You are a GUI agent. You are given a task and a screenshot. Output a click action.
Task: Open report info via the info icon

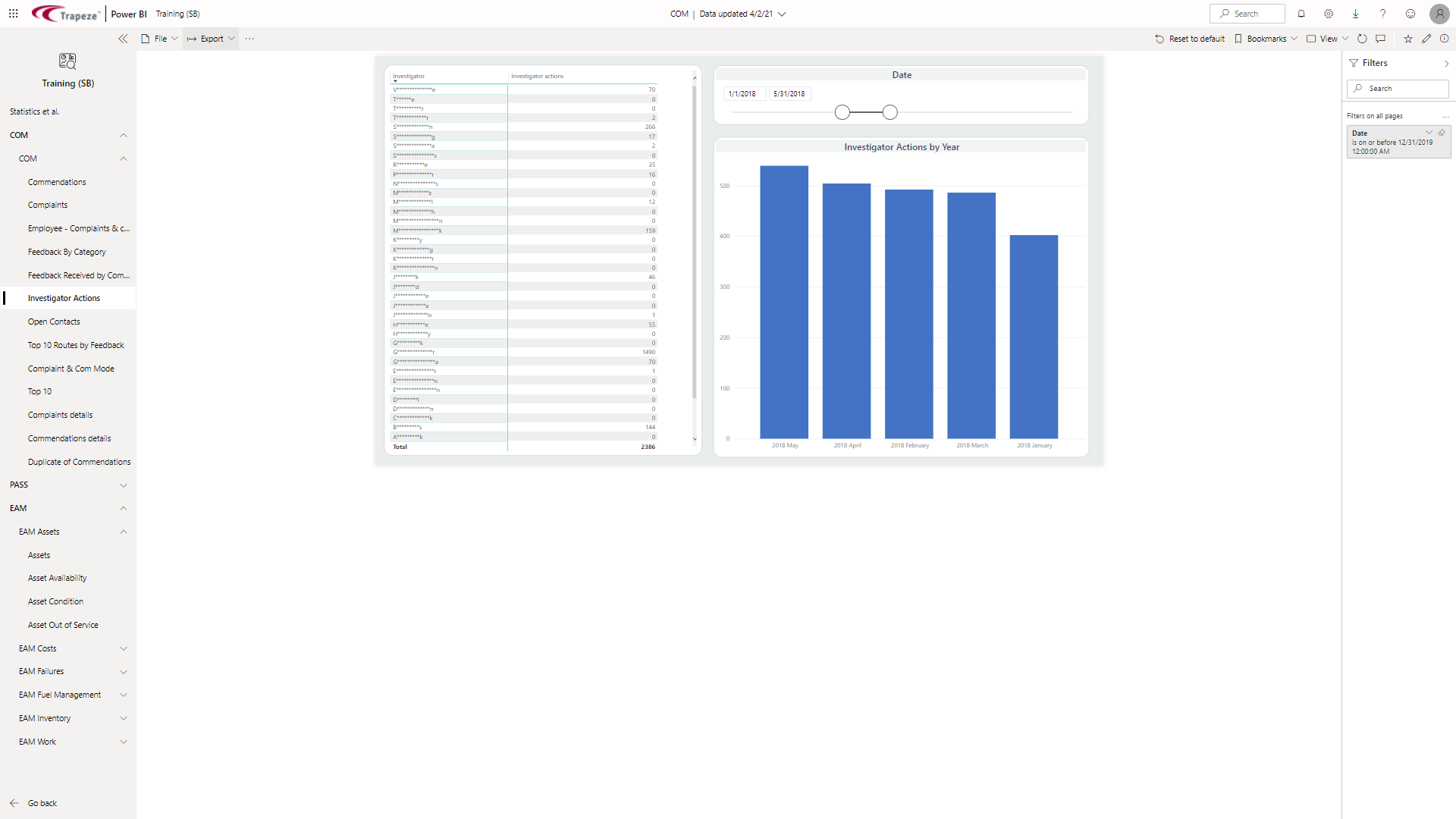click(x=1445, y=39)
